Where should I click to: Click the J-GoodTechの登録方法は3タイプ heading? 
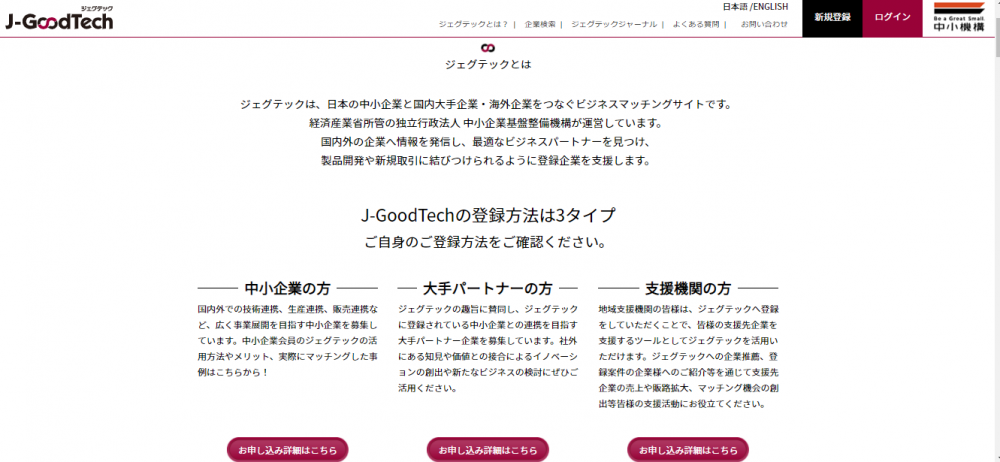click(x=488, y=216)
